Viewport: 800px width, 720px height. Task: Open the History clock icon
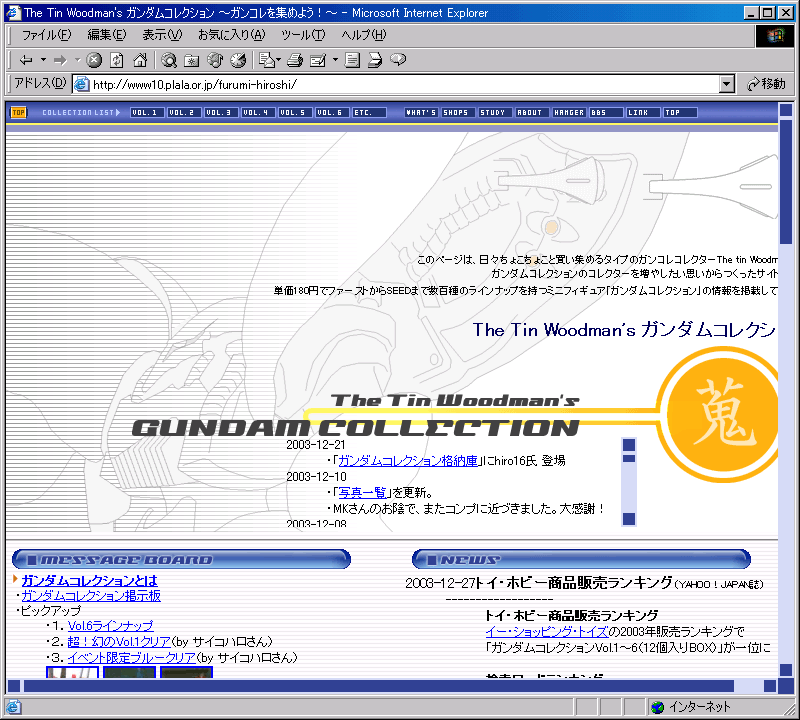[x=238, y=60]
